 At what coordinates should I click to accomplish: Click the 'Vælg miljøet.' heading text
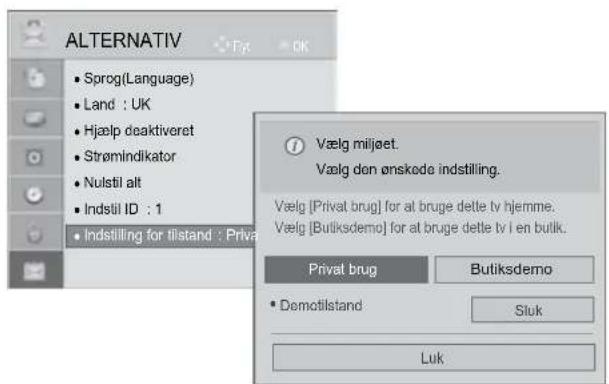(357, 144)
